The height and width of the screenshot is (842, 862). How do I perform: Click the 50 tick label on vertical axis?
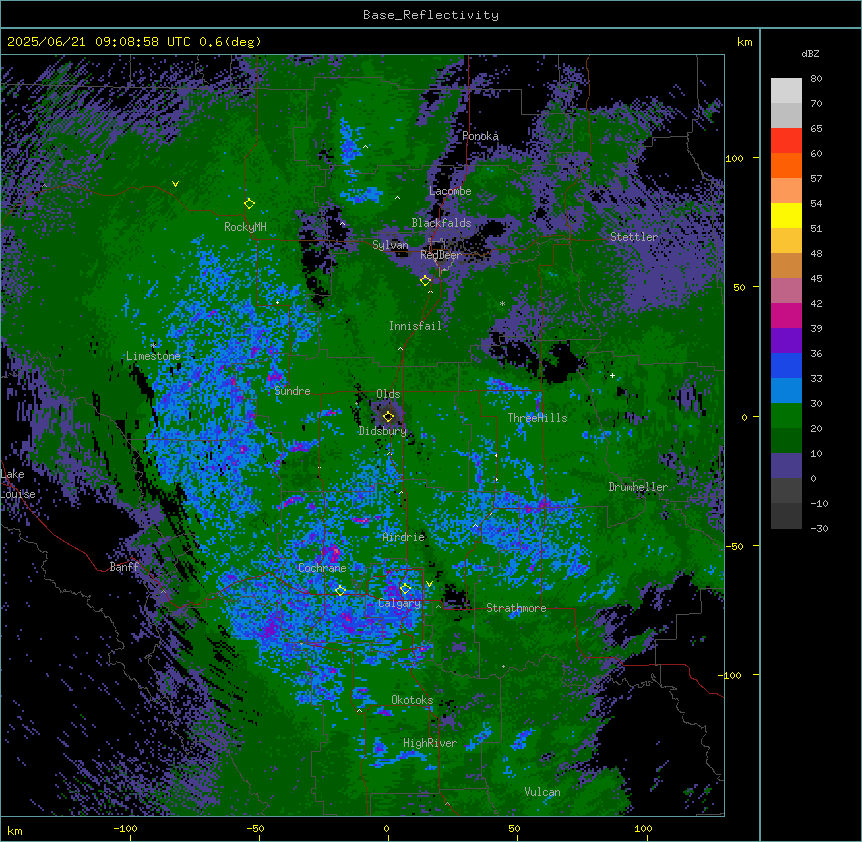tap(739, 287)
